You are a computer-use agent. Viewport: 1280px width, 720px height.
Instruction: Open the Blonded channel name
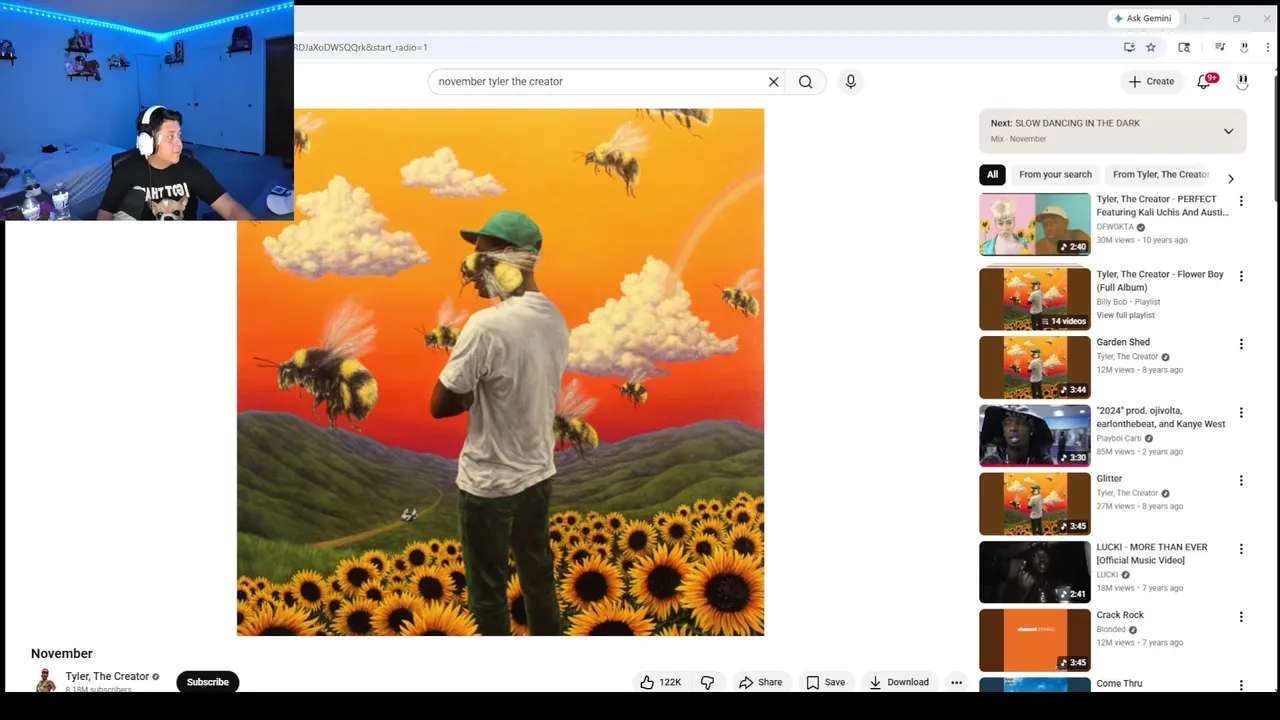coord(1111,630)
